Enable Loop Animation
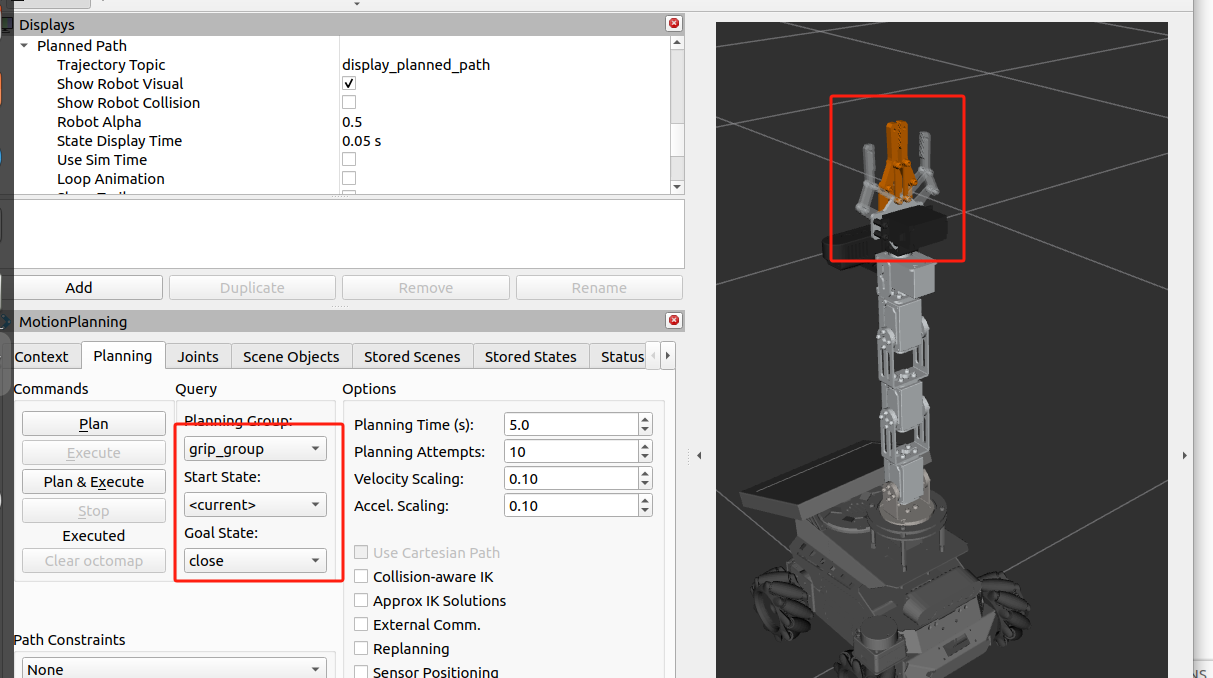1213x678 pixels. (349, 178)
